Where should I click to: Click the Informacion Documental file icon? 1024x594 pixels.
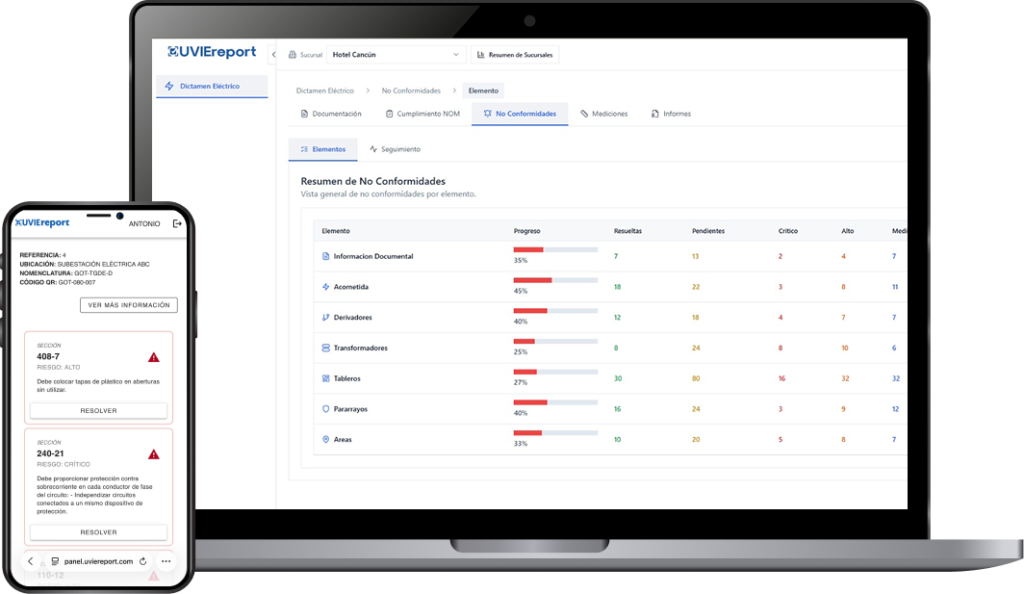(x=326, y=257)
